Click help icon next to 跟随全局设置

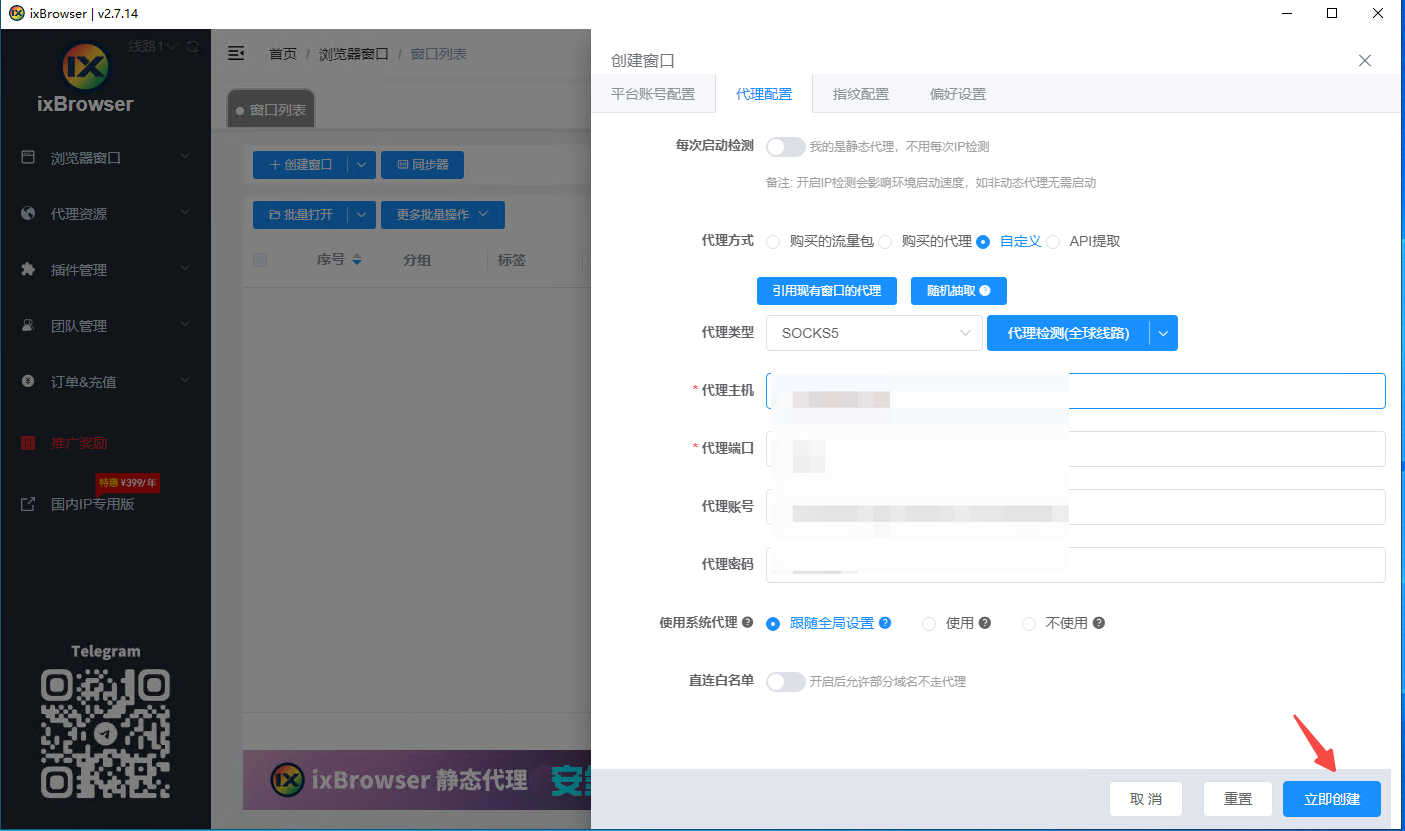click(x=885, y=623)
